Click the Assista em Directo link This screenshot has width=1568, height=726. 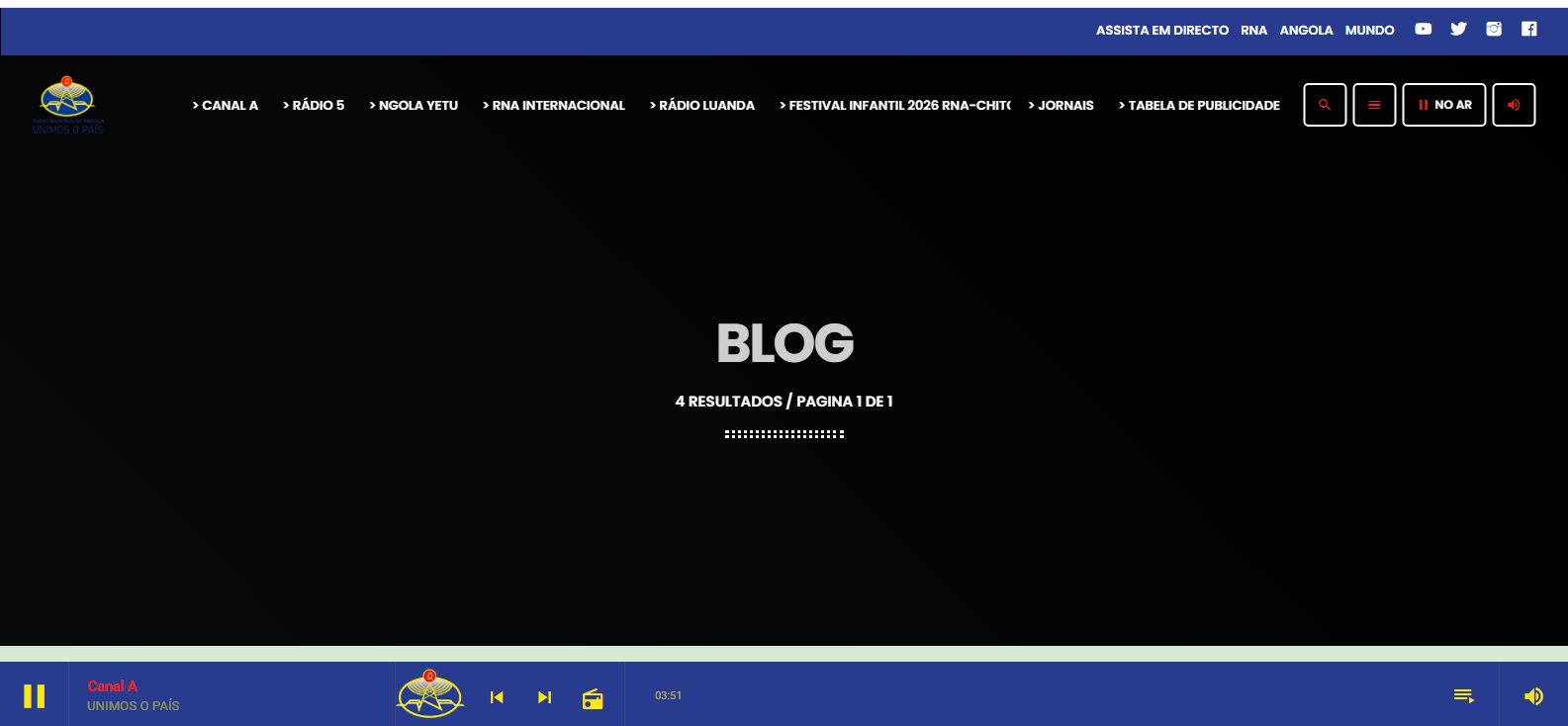click(x=1162, y=31)
